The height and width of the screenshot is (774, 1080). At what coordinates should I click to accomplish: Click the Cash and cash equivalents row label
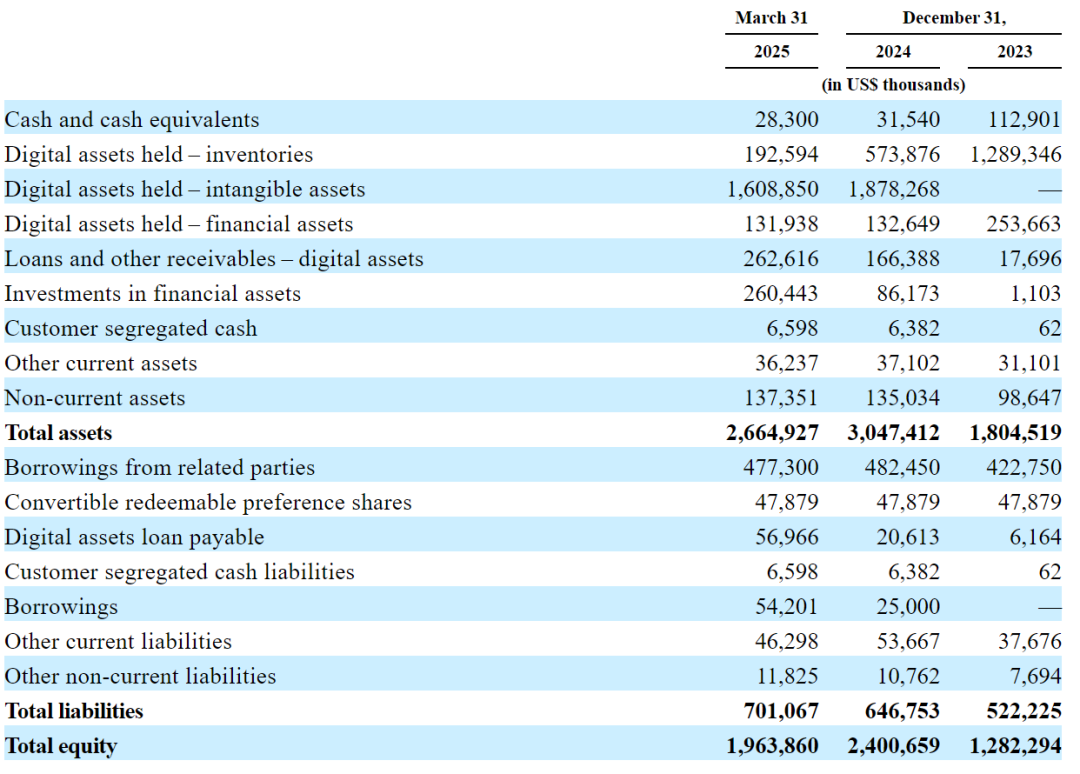tap(132, 120)
